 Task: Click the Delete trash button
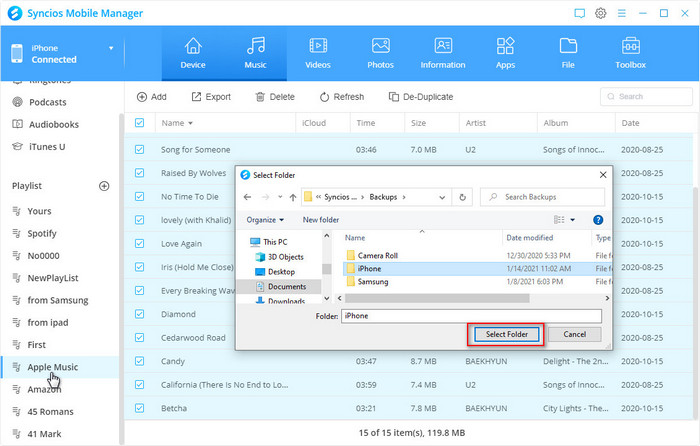(275, 97)
